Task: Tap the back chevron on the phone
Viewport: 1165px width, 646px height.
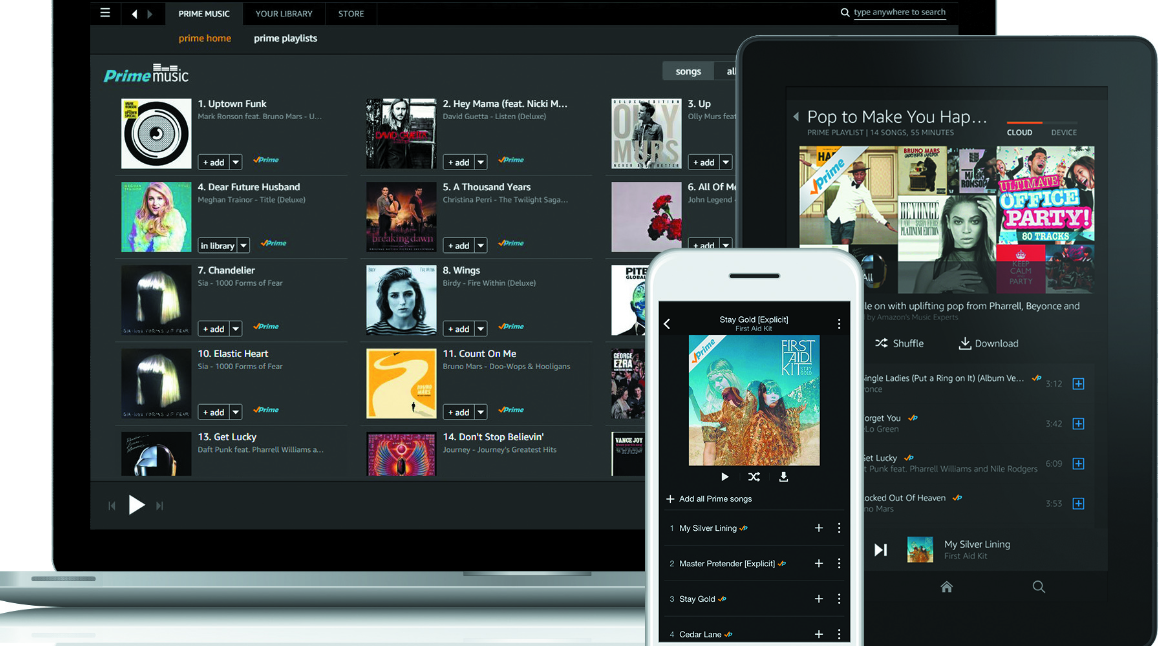Action: pyautogui.click(x=667, y=323)
